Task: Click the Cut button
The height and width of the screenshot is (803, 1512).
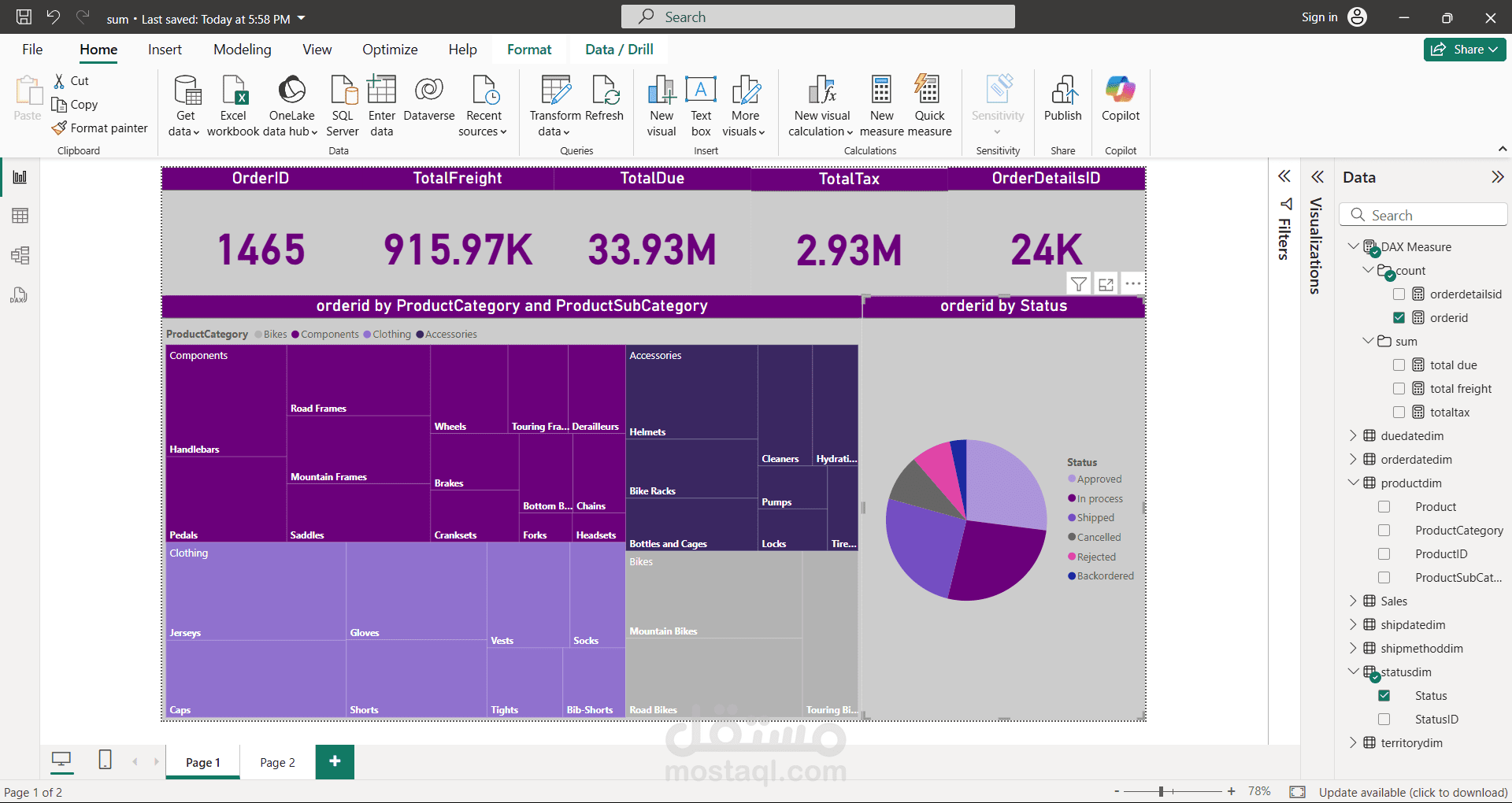Action: (x=72, y=80)
